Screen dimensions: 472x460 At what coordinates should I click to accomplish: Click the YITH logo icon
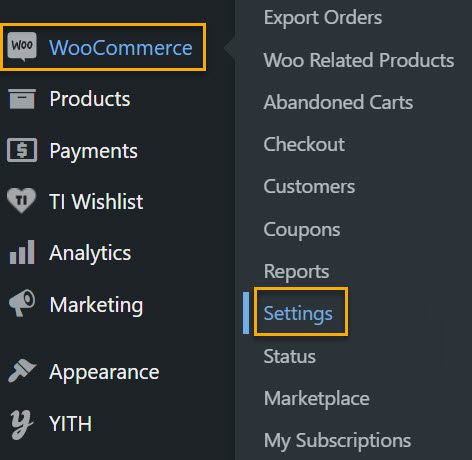point(22,424)
